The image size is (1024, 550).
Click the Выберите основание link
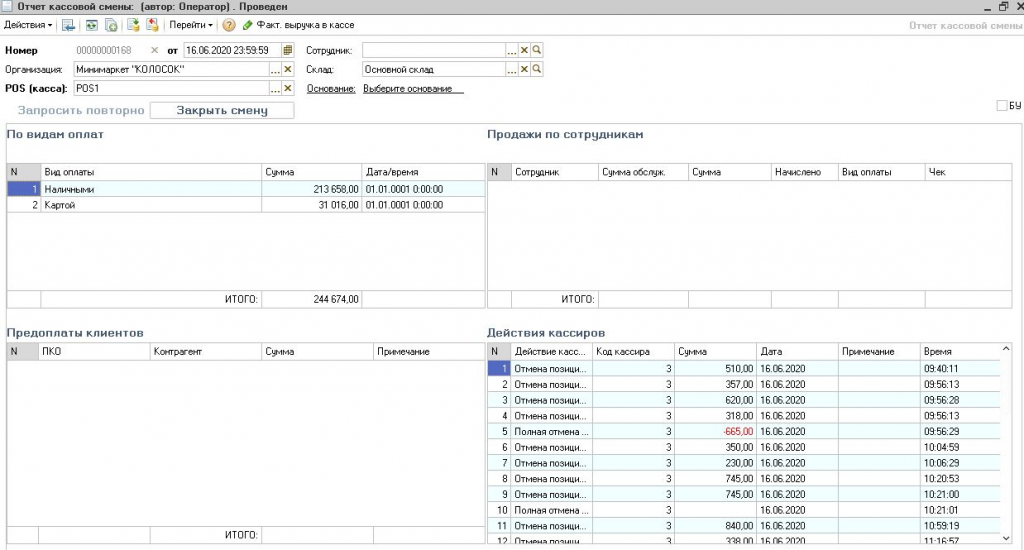point(413,89)
